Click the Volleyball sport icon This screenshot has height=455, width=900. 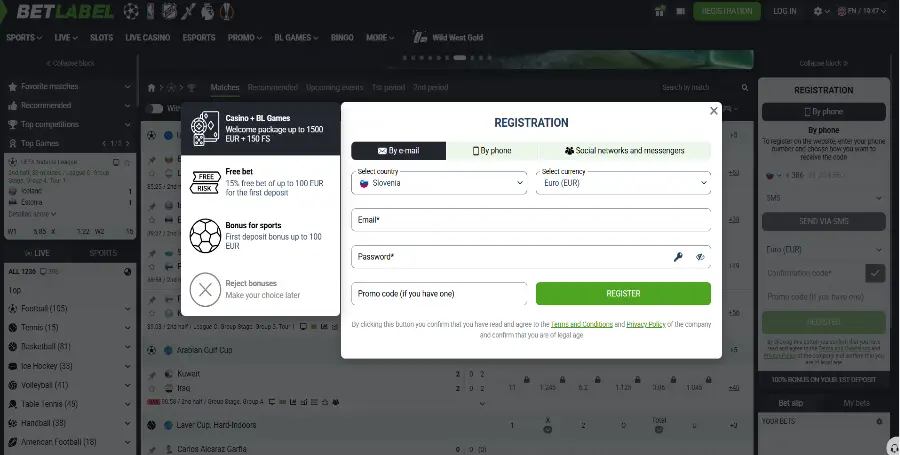tap(13, 385)
